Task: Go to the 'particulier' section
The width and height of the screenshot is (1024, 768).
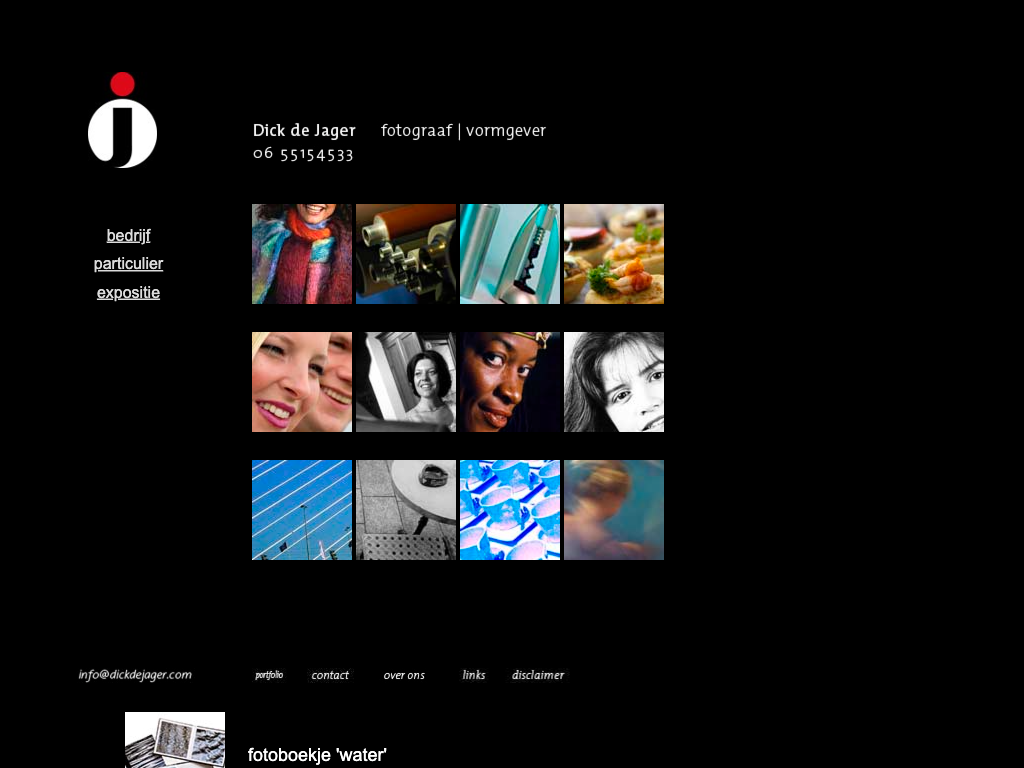Action: click(x=128, y=264)
